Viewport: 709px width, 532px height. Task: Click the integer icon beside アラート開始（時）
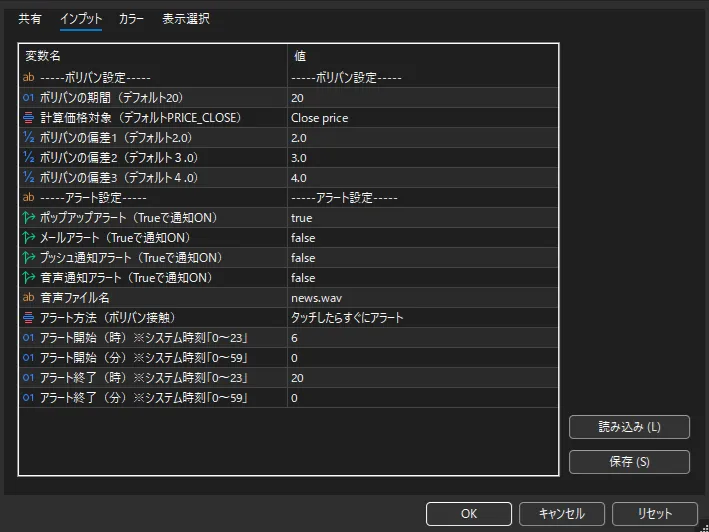pyautogui.click(x=28, y=338)
